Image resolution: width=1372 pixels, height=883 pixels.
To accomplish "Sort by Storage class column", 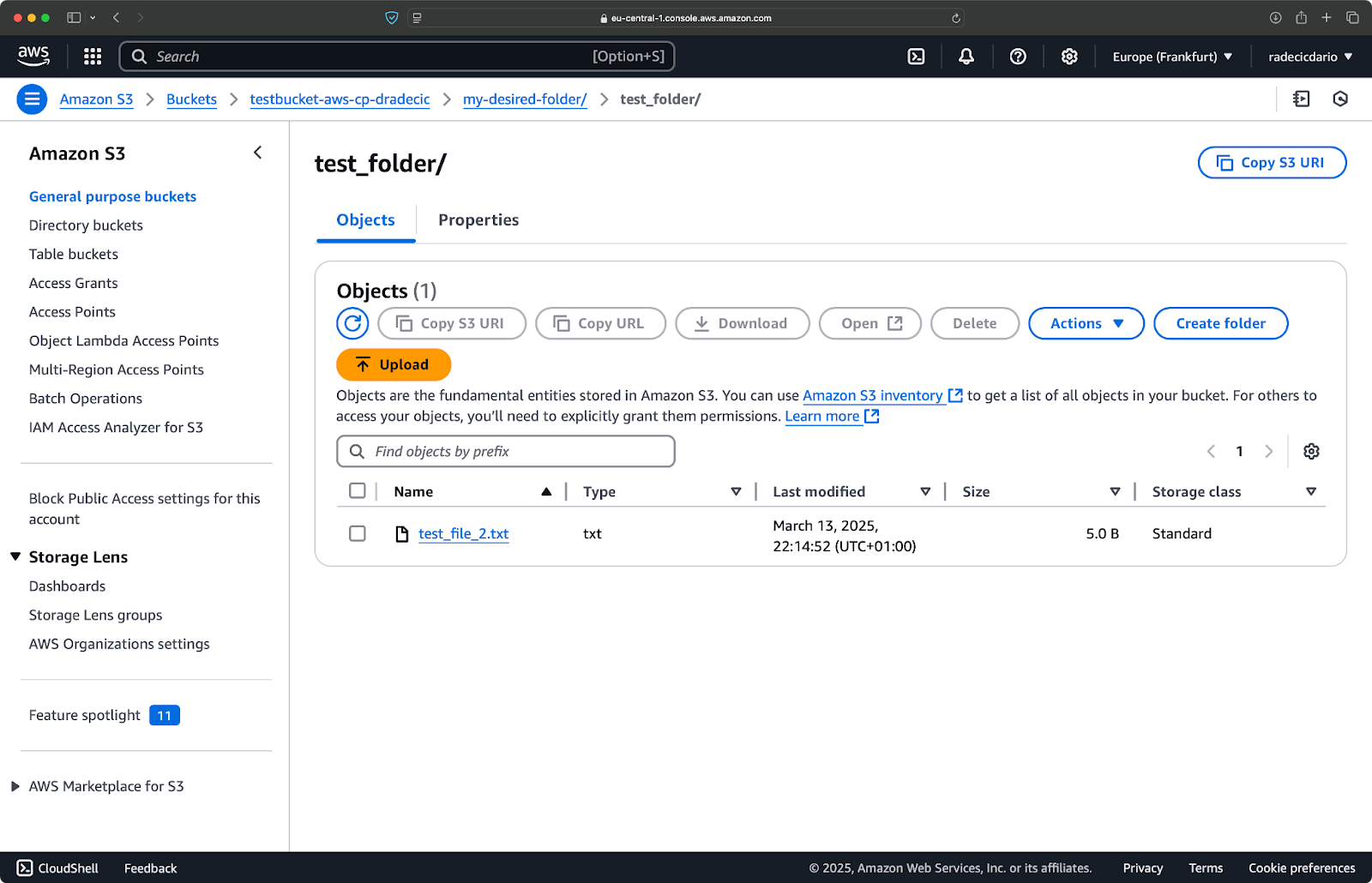I will (1311, 491).
